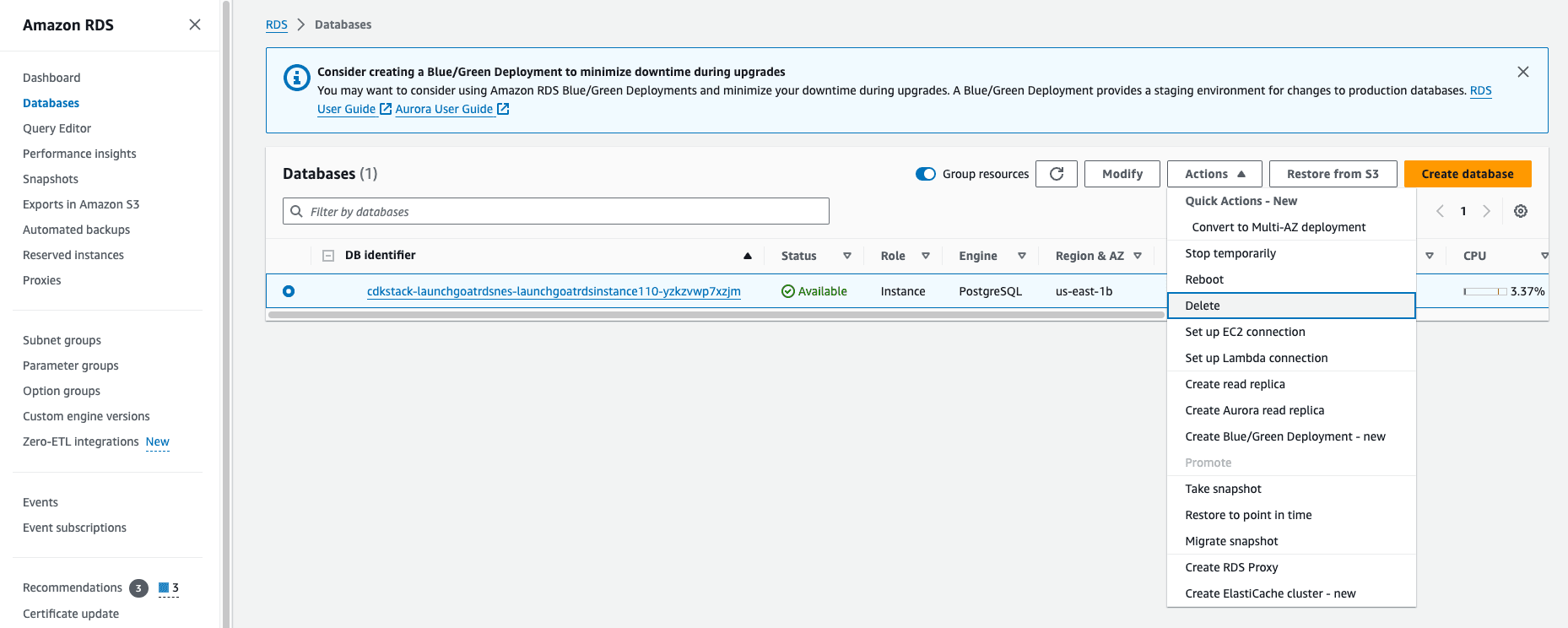Click the Restore from S3 button

[x=1333, y=174]
